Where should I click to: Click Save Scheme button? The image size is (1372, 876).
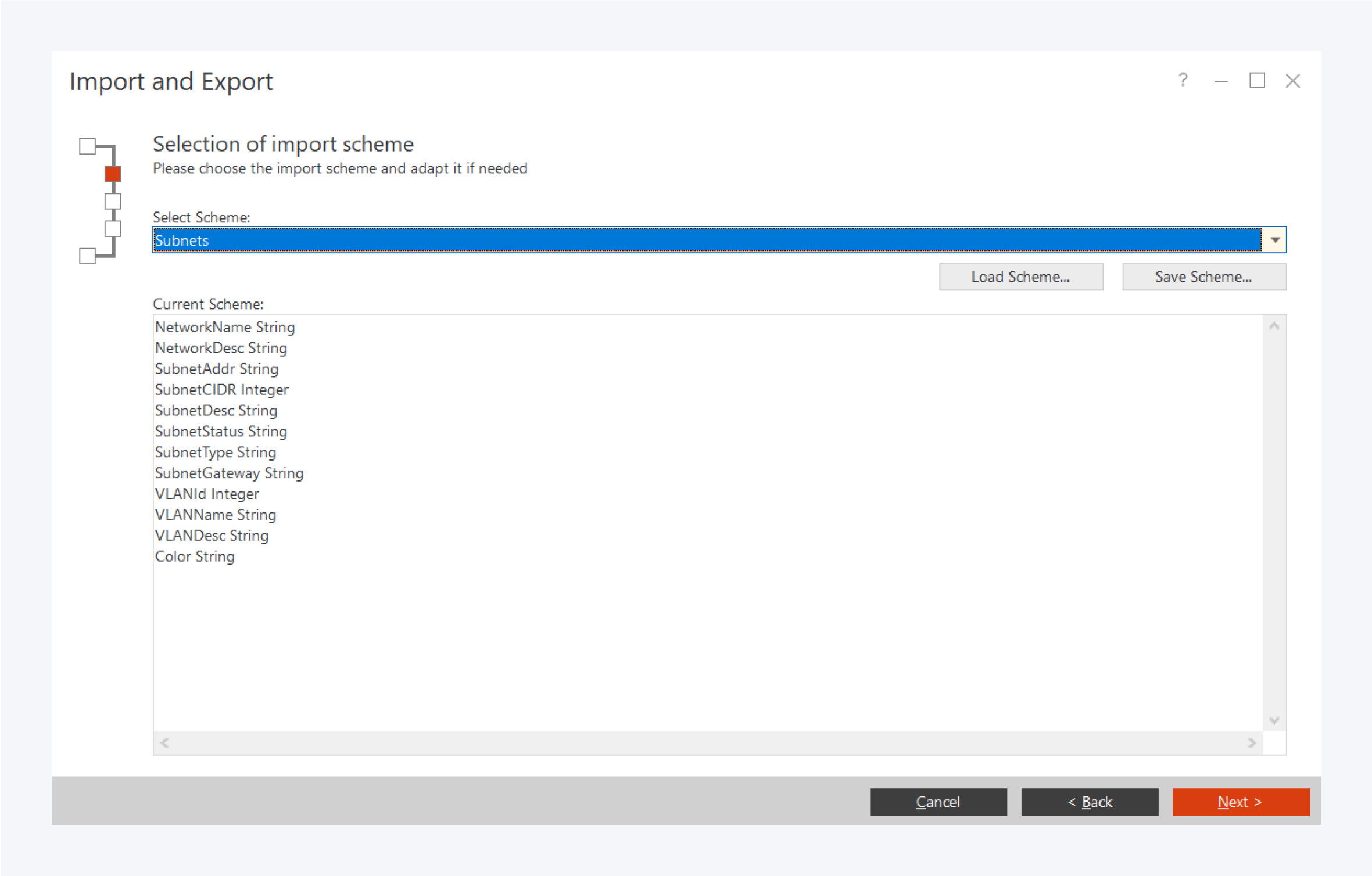click(1203, 277)
